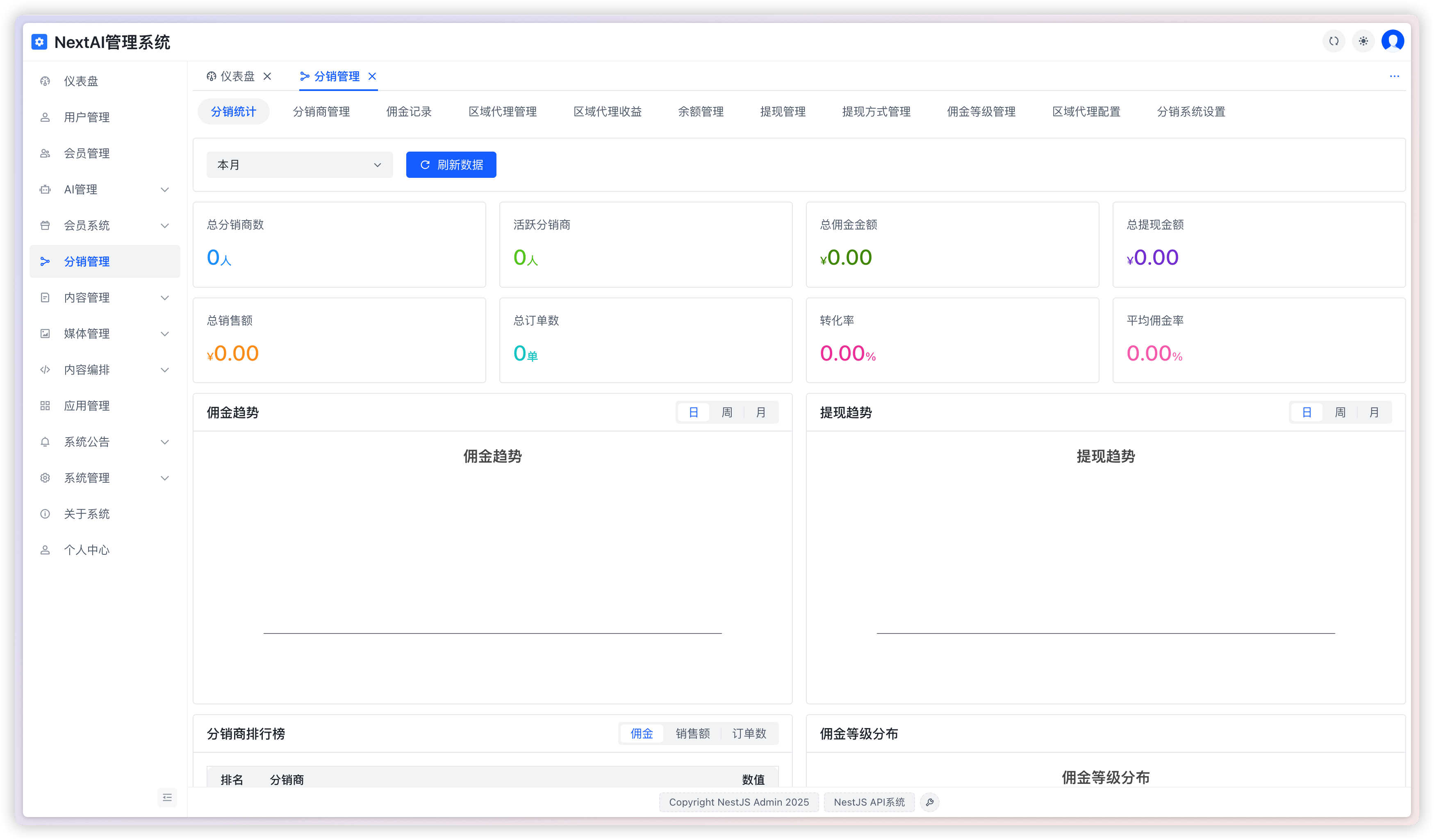Click the 数值 column header

tap(753, 780)
